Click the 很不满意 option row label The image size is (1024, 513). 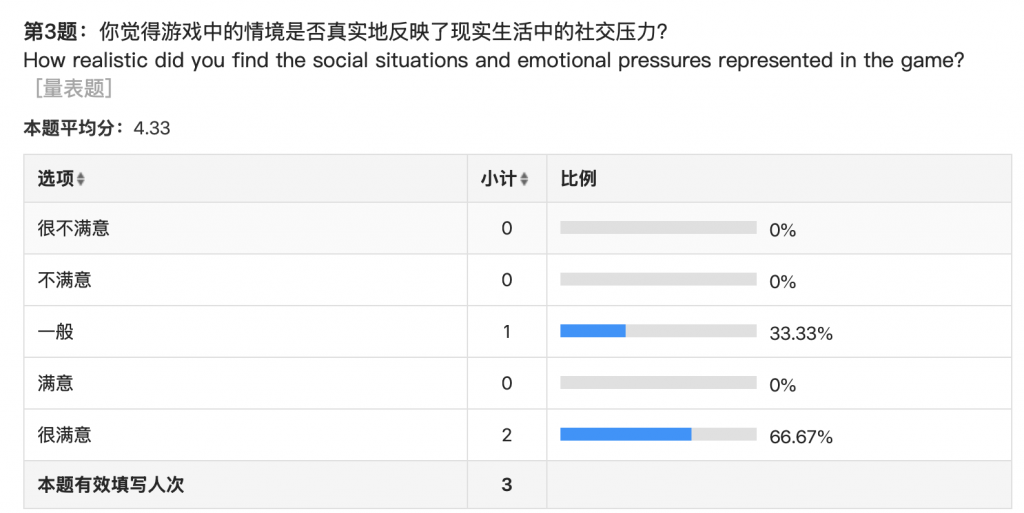(x=74, y=228)
